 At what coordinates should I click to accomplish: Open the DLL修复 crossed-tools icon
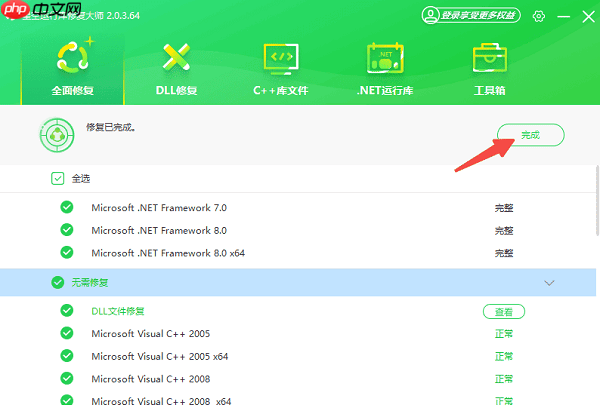click(x=176, y=57)
